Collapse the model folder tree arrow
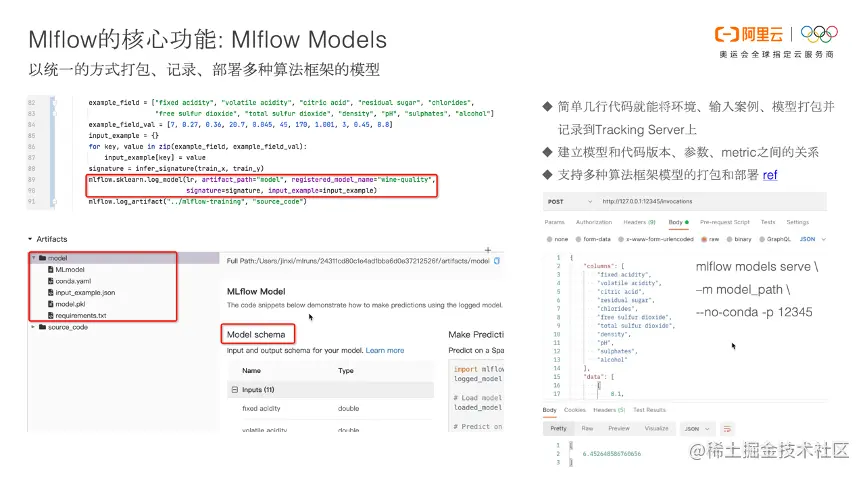Viewport: 866px width, 477px height. click(34, 258)
